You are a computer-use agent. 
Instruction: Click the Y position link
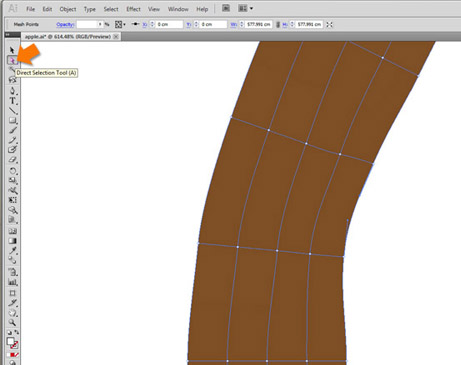(189, 24)
